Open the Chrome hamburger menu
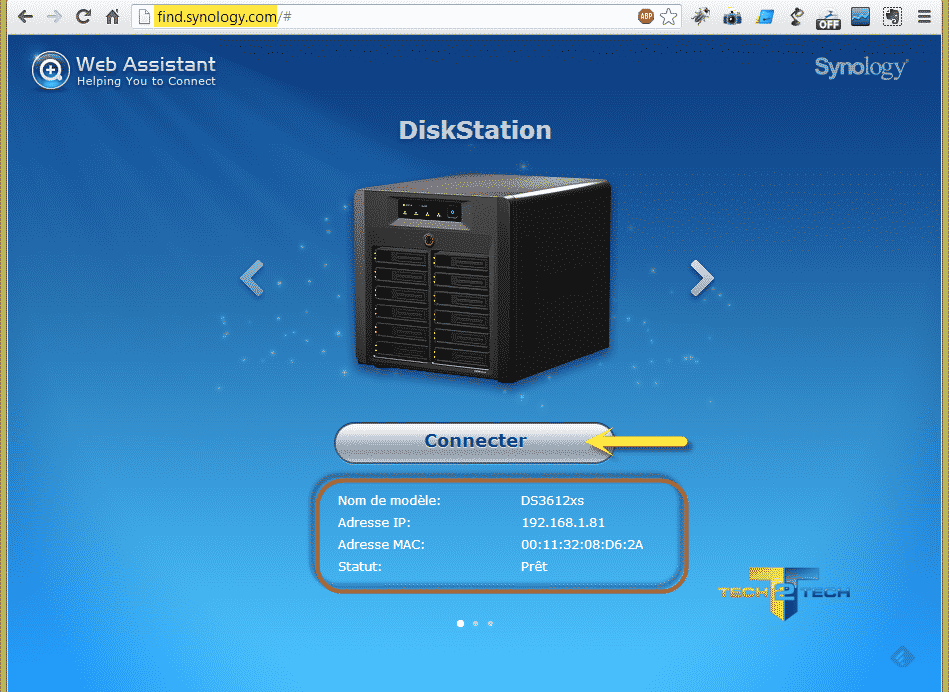Image resolution: width=949 pixels, height=692 pixels. click(924, 16)
